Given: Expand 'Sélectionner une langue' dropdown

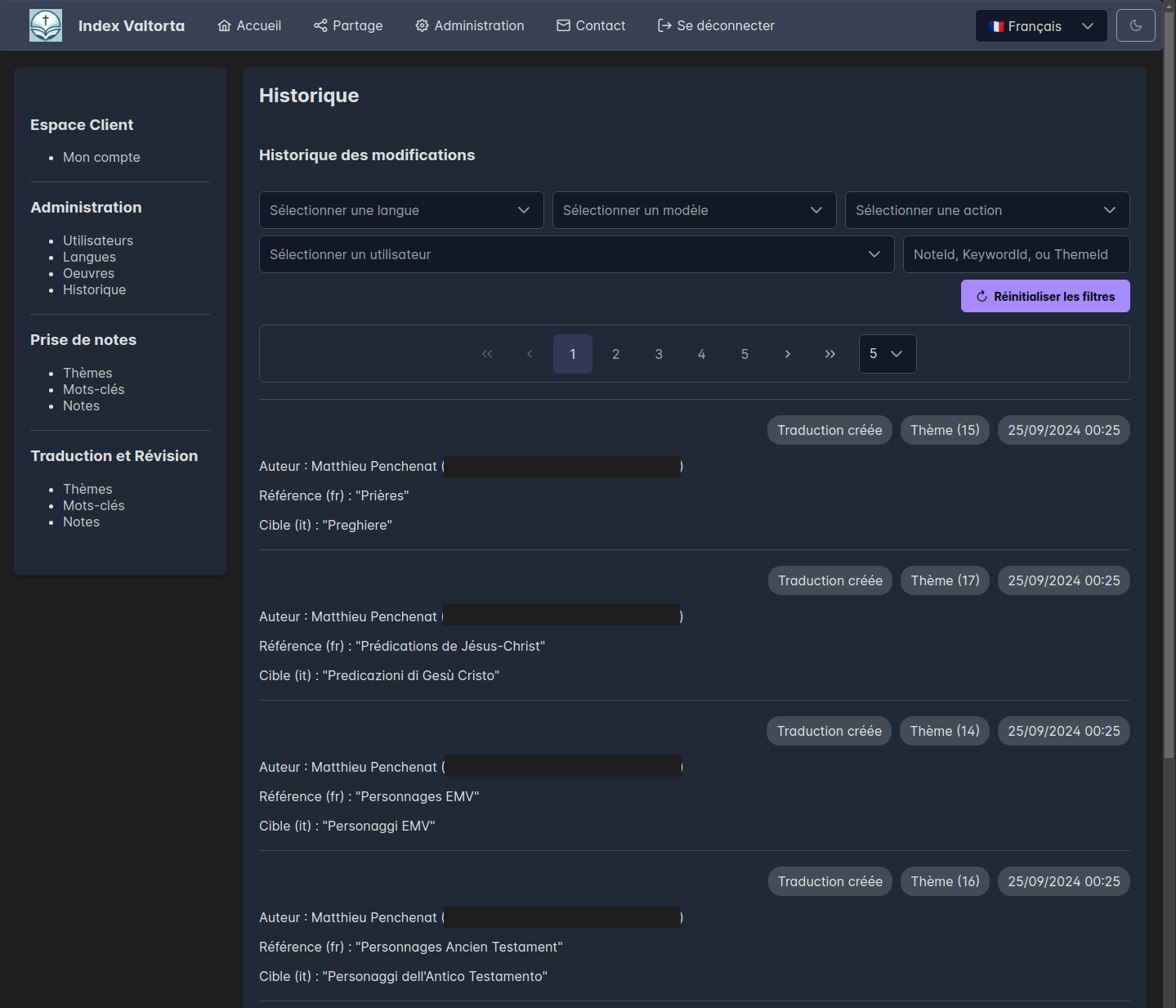Looking at the screenshot, I should click(400, 210).
